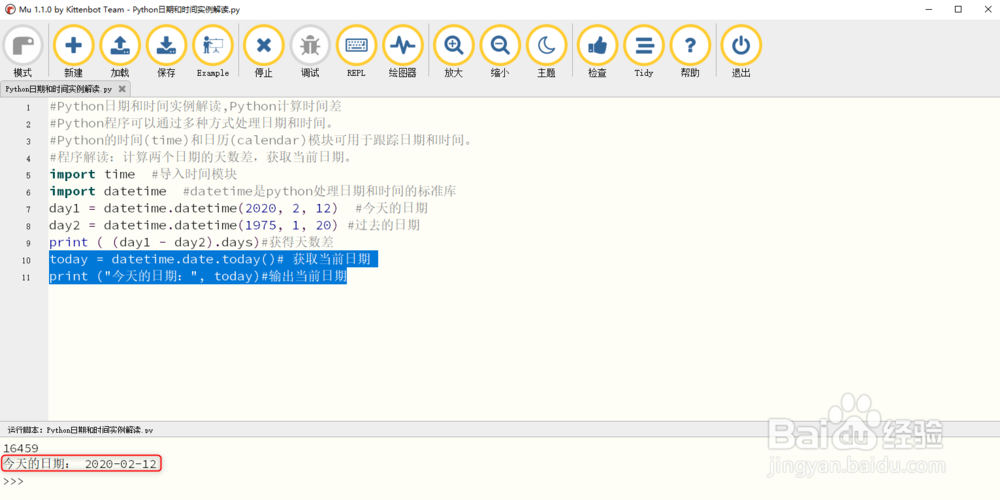Close the Python日期和时间实例解读.py tab
1000x500 pixels.
pos(122,89)
